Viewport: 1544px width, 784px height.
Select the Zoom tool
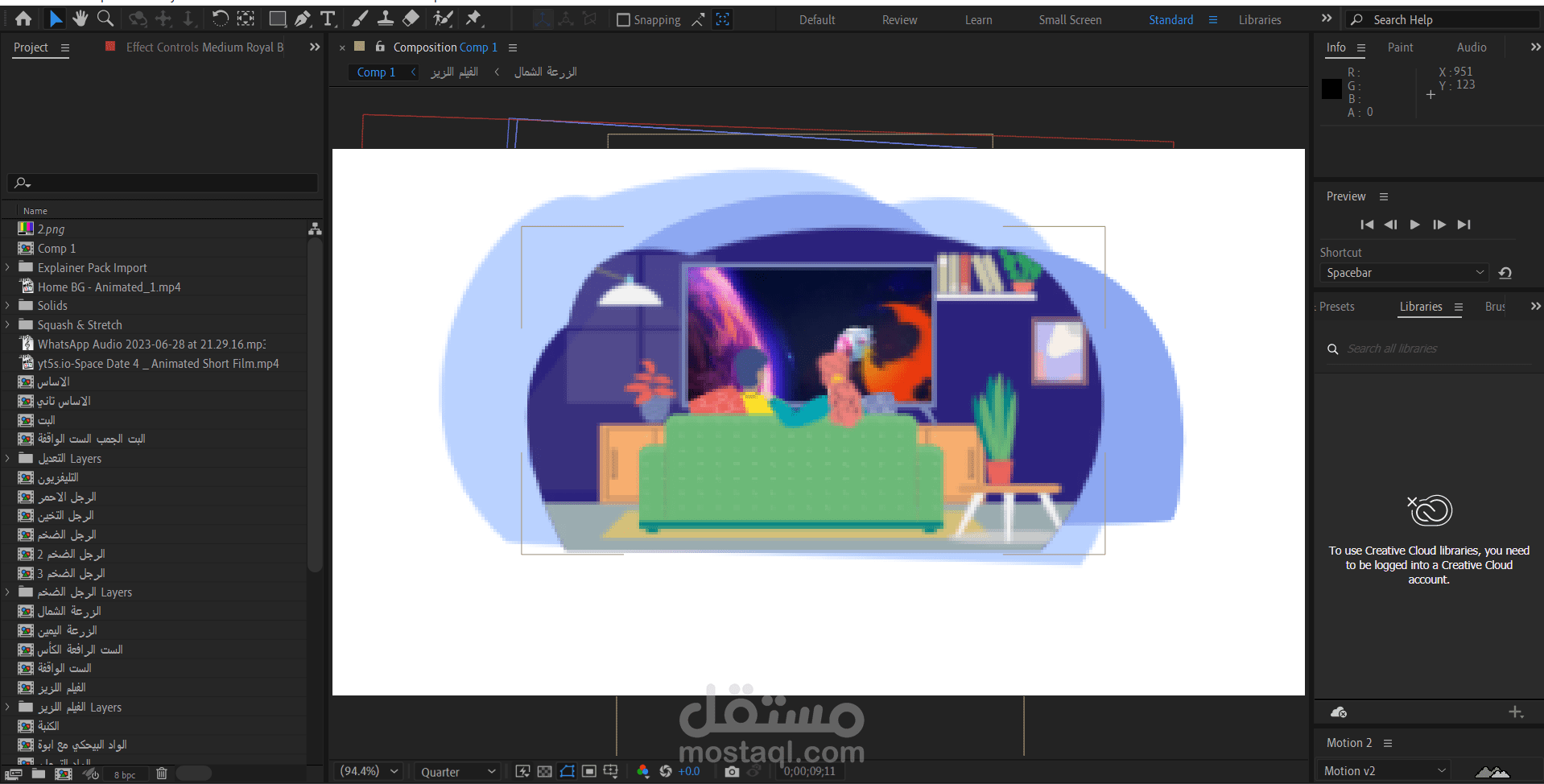[105, 18]
